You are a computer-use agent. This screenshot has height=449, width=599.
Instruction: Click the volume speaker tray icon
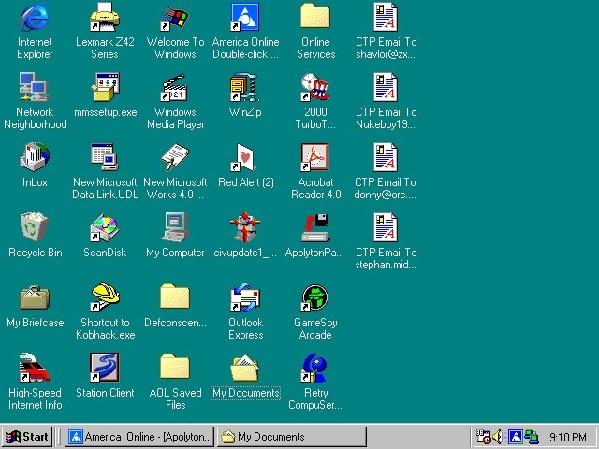pos(498,437)
